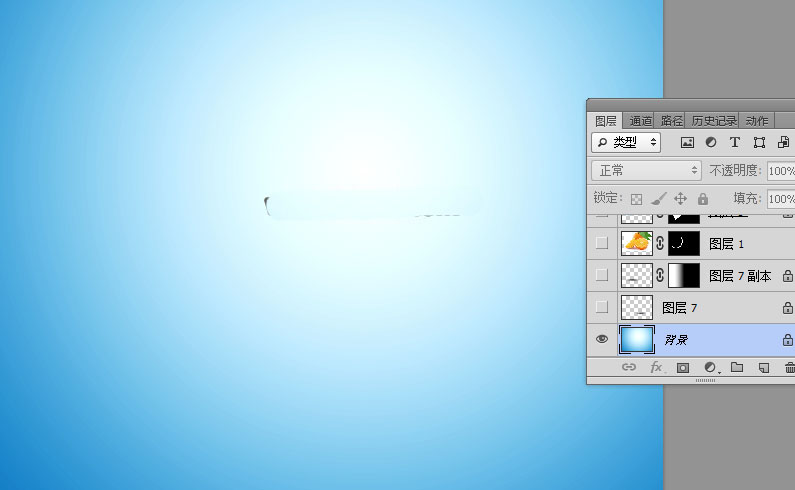Click the mask link icon on 图层 1
The height and width of the screenshot is (490, 795).
point(660,243)
